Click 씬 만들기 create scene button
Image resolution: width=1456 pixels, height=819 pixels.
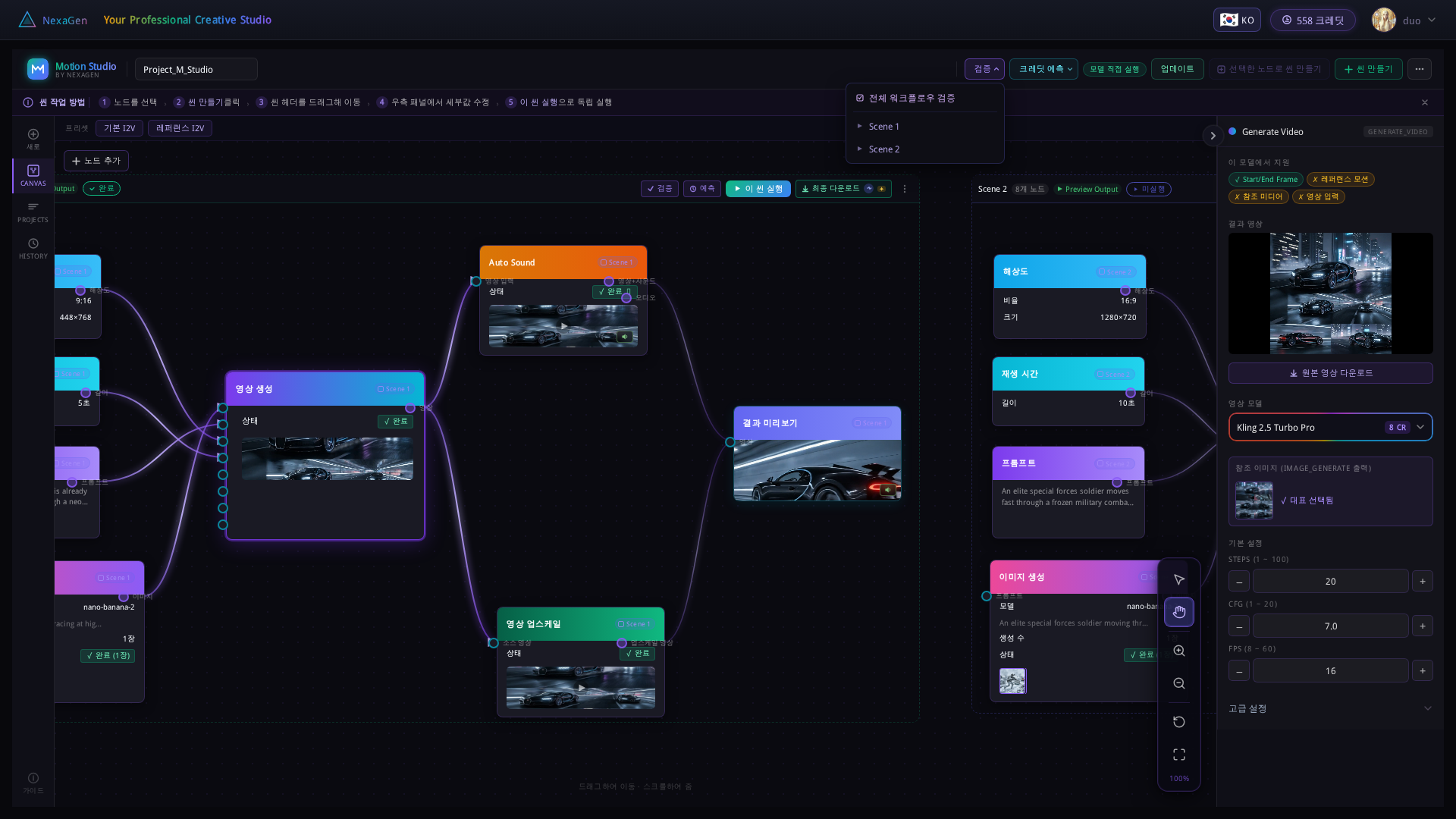click(x=1368, y=69)
